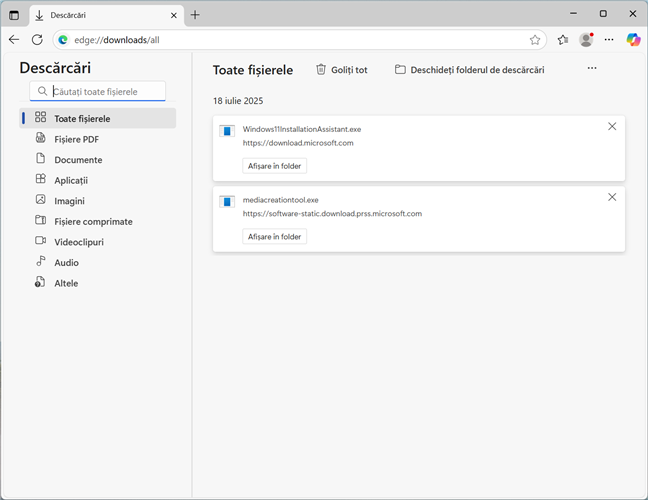The height and width of the screenshot is (500, 648).
Task: Open the tab actions menu icon
Action: [14, 15]
